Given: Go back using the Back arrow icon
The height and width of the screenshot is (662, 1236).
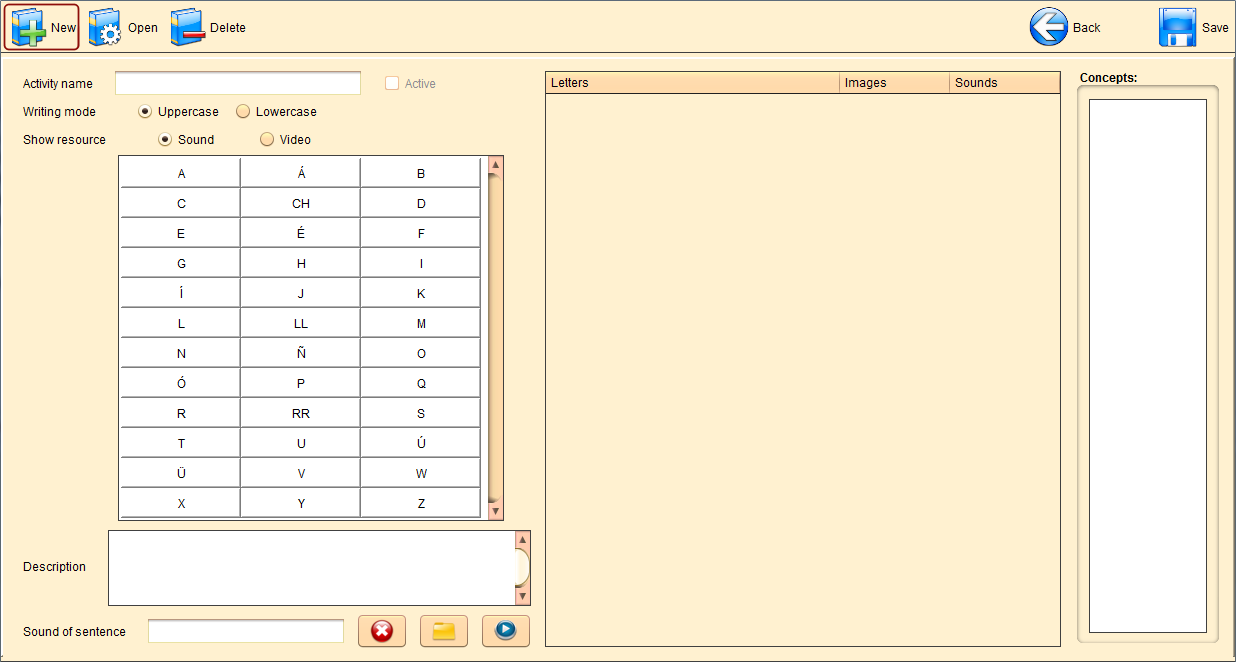Looking at the screenshot, I should click(1049, 27).
